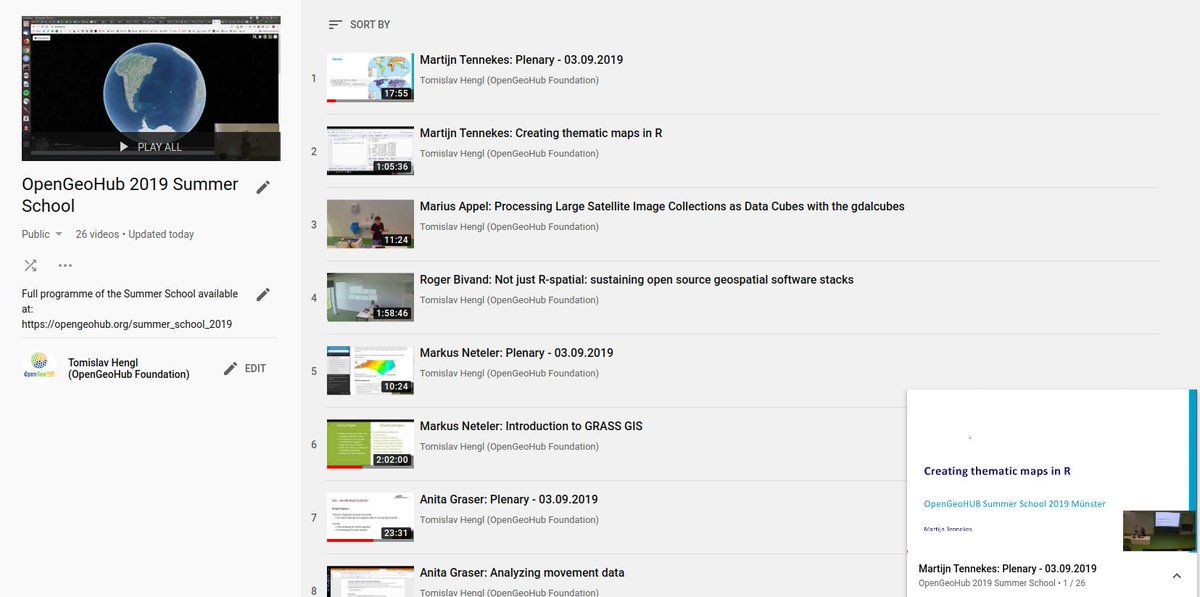1200x597 pixels.
Task: Open Tomislav Hengl channel name in sidebar
Action: point(128,368)
